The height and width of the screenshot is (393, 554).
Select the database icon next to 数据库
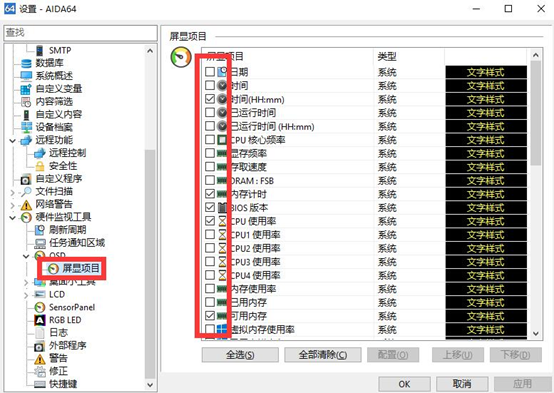click(26, 63)
